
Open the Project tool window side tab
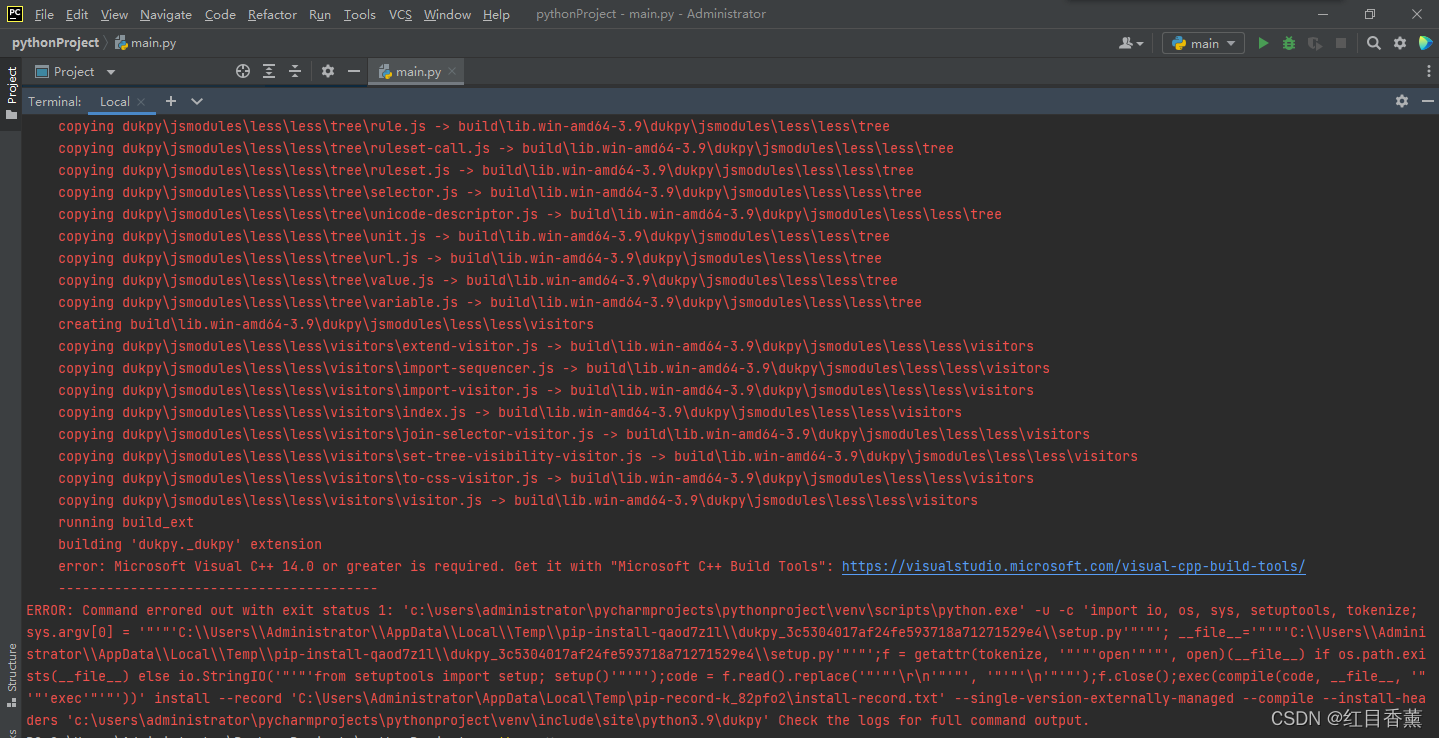(x=11, y=91)
